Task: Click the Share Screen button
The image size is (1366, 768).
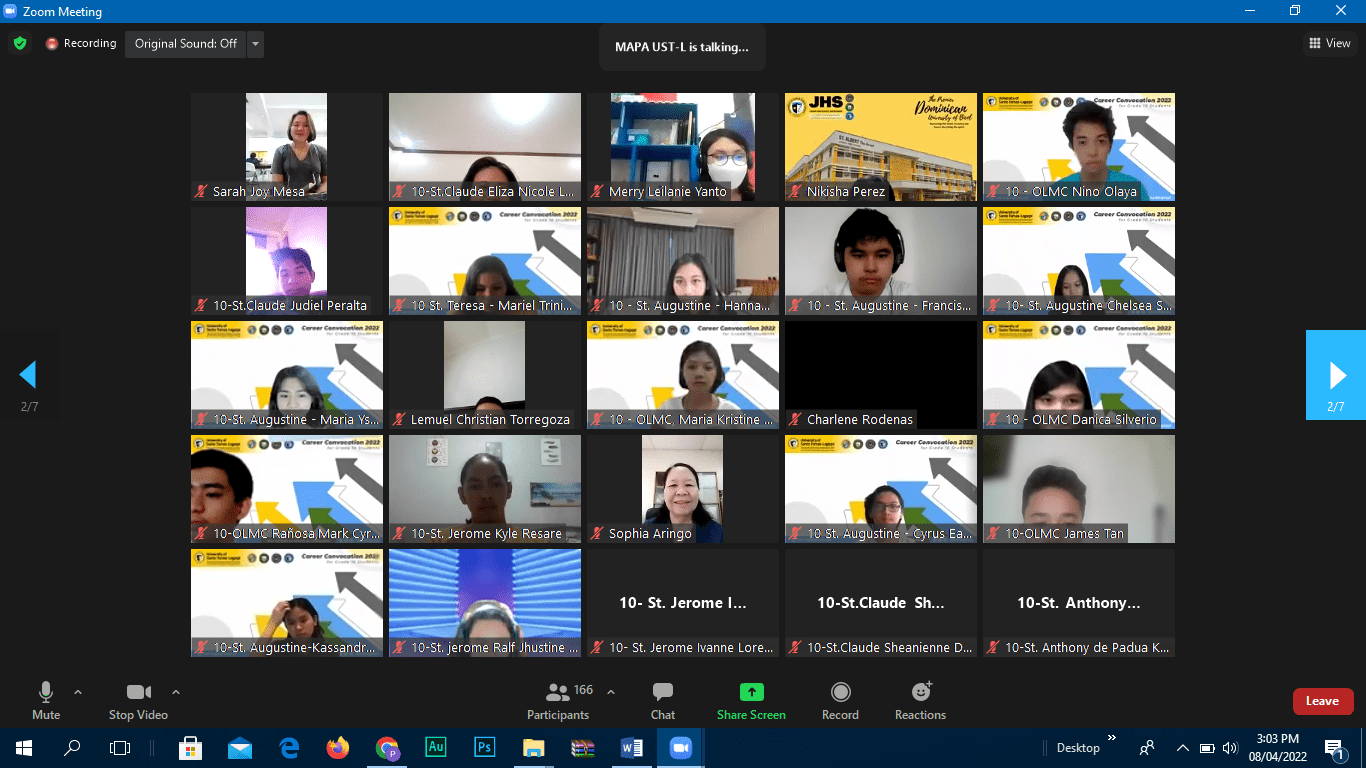Action: click(x=751, y=701)
